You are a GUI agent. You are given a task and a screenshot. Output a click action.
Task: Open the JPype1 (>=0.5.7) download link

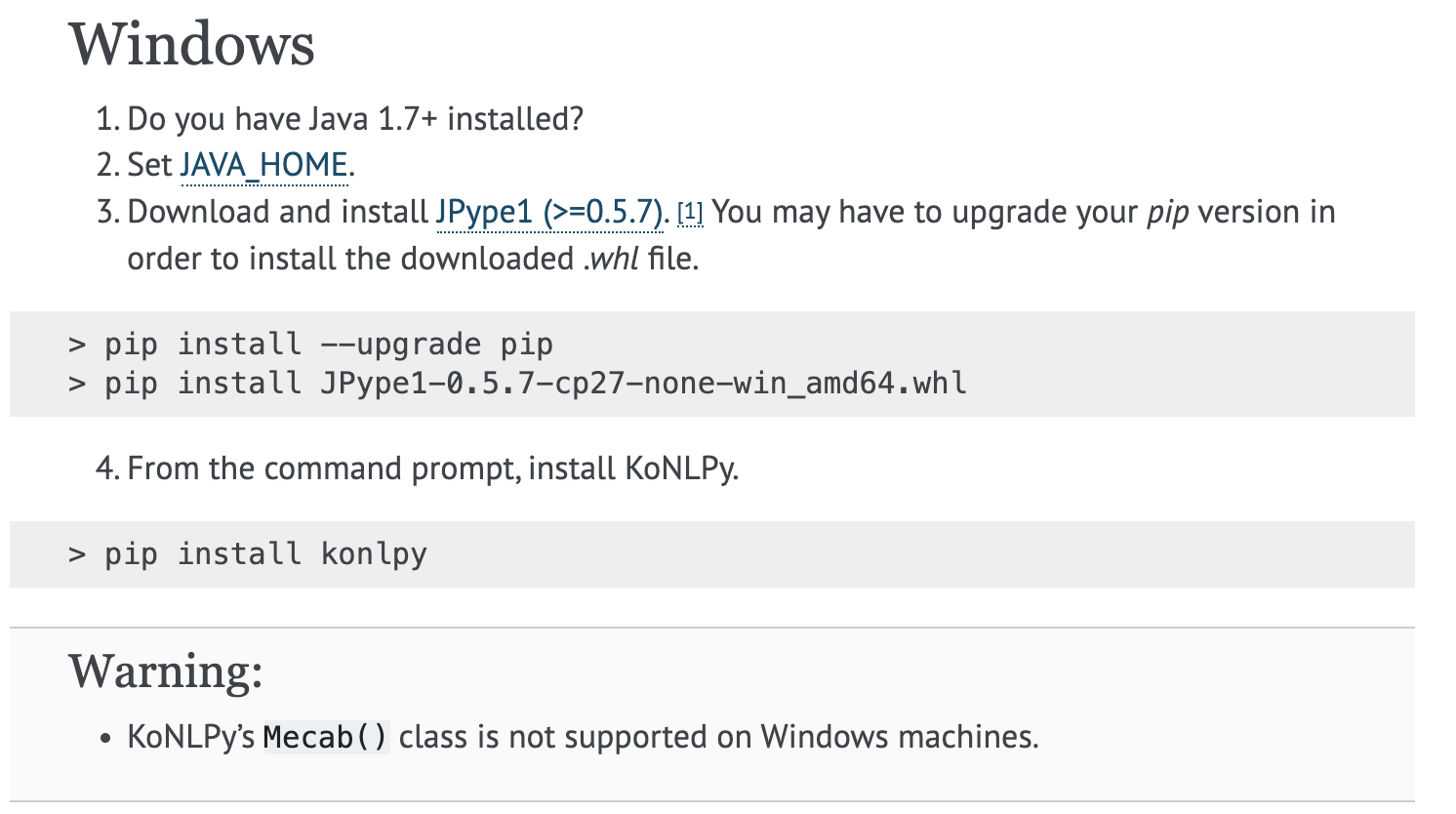pyautogui.click(x=549, y=212)
